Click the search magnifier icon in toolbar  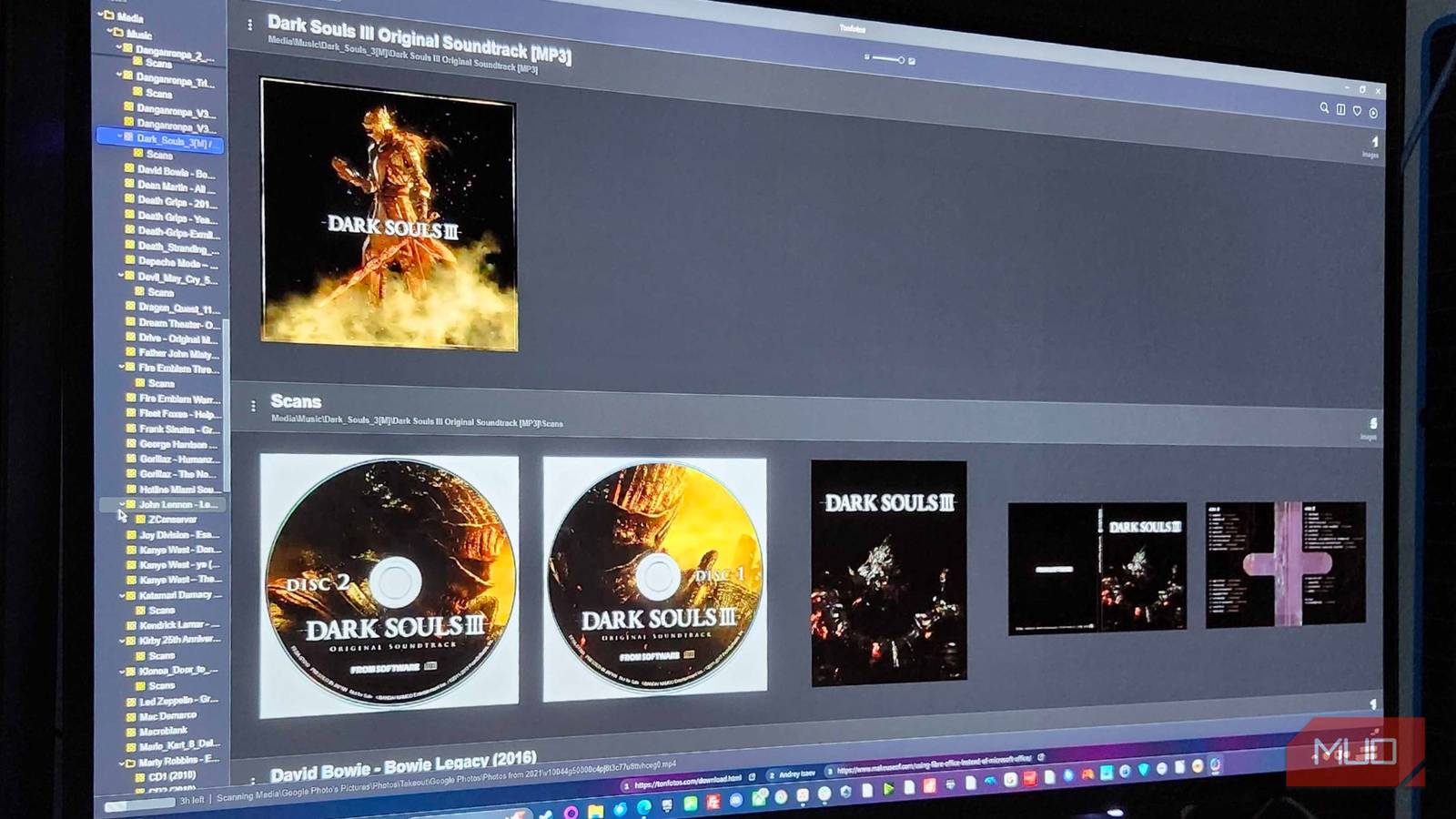(x=1324, y=108)
